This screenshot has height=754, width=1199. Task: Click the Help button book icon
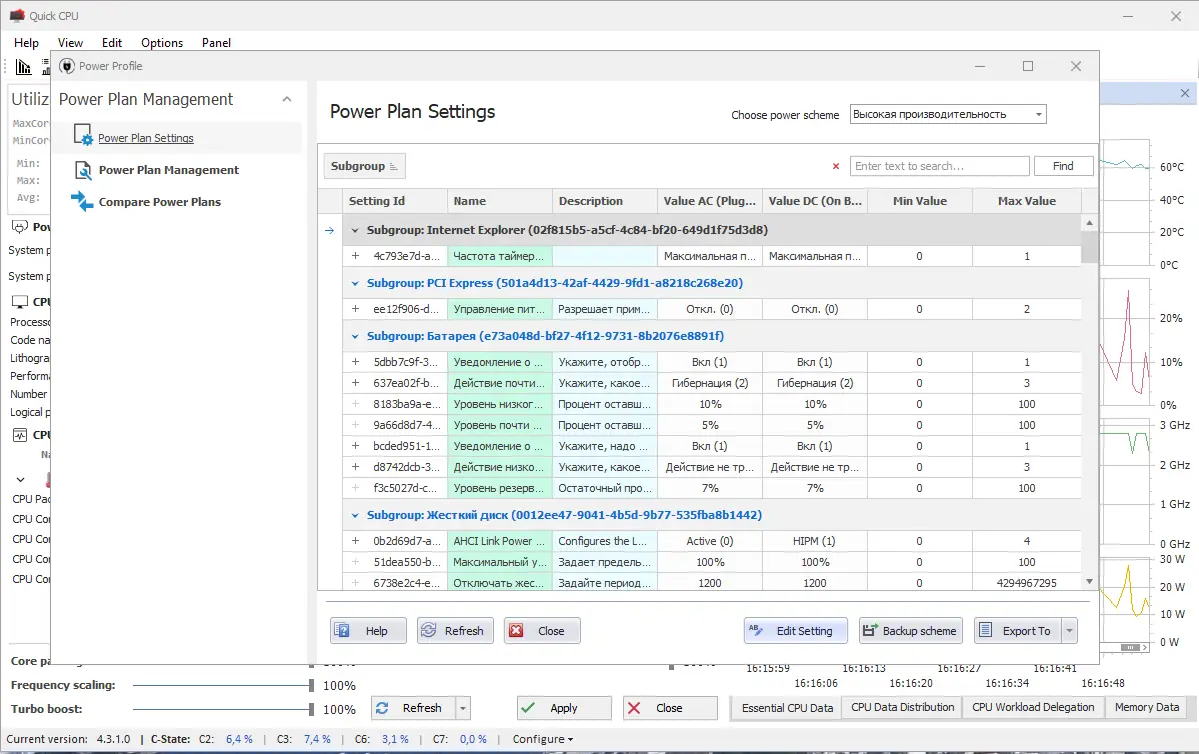tap(343, 631)
